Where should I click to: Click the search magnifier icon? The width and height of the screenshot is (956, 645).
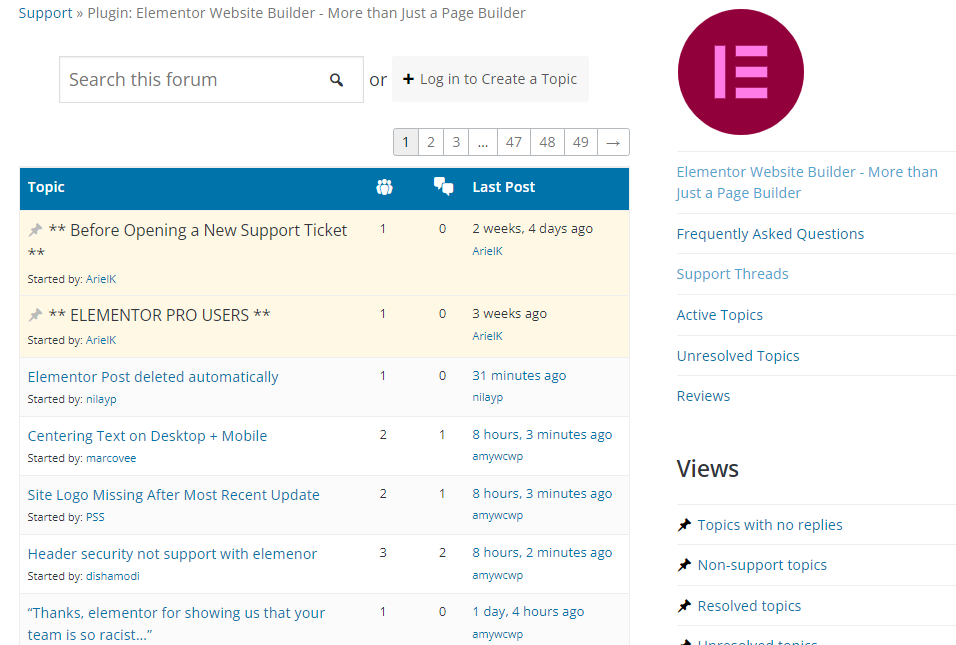point(337,80)
